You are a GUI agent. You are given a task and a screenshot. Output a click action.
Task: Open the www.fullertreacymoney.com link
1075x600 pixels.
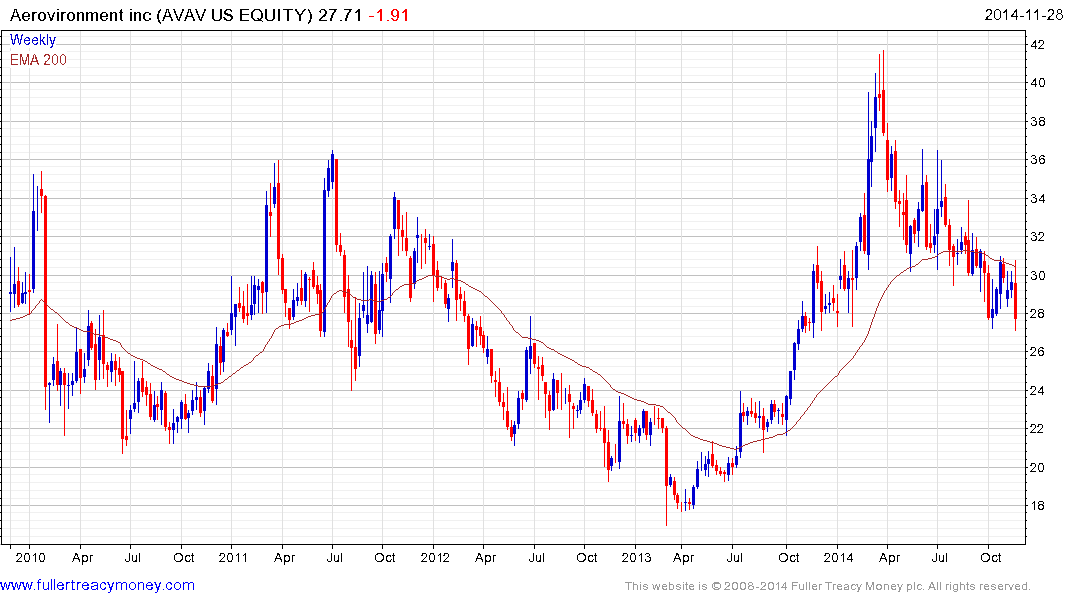pos(97,585)
